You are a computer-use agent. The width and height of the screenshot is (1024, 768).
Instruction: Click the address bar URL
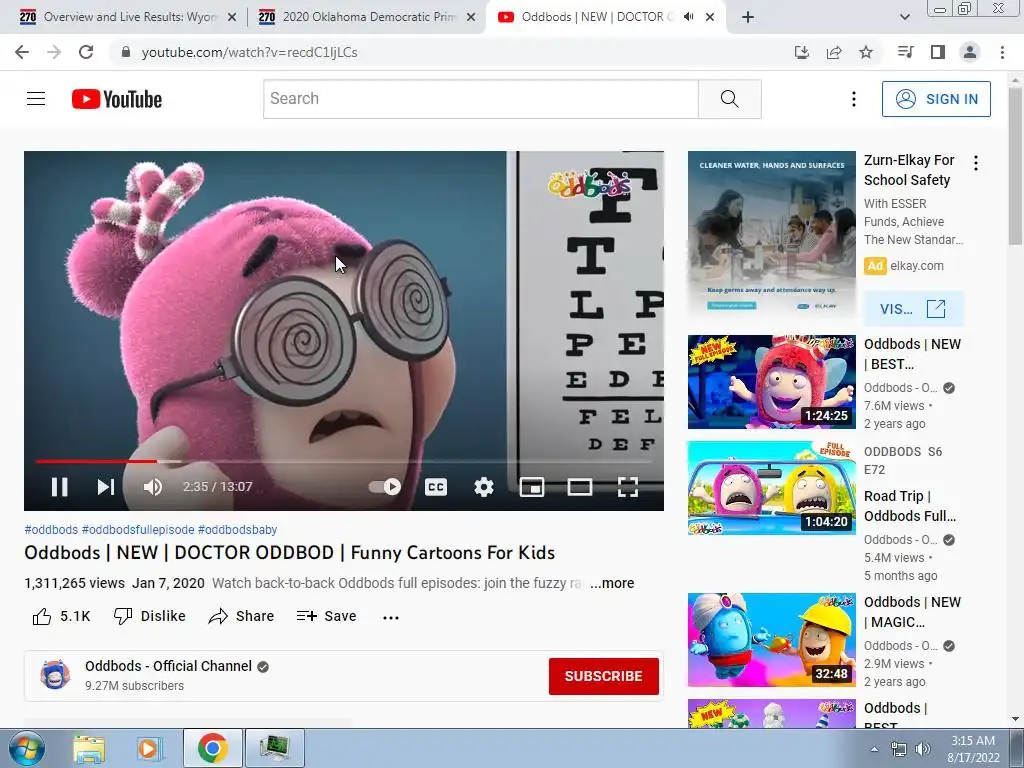point(249,52)
